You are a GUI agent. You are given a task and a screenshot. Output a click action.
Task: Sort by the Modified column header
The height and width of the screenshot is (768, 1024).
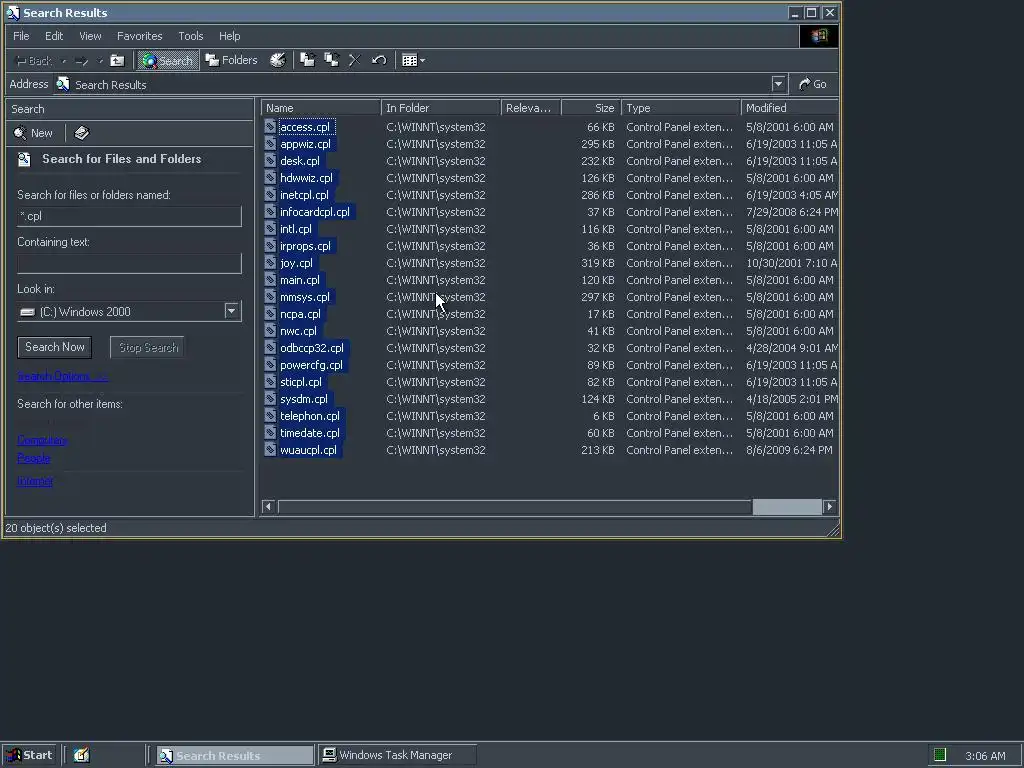[x=790, y=108]
